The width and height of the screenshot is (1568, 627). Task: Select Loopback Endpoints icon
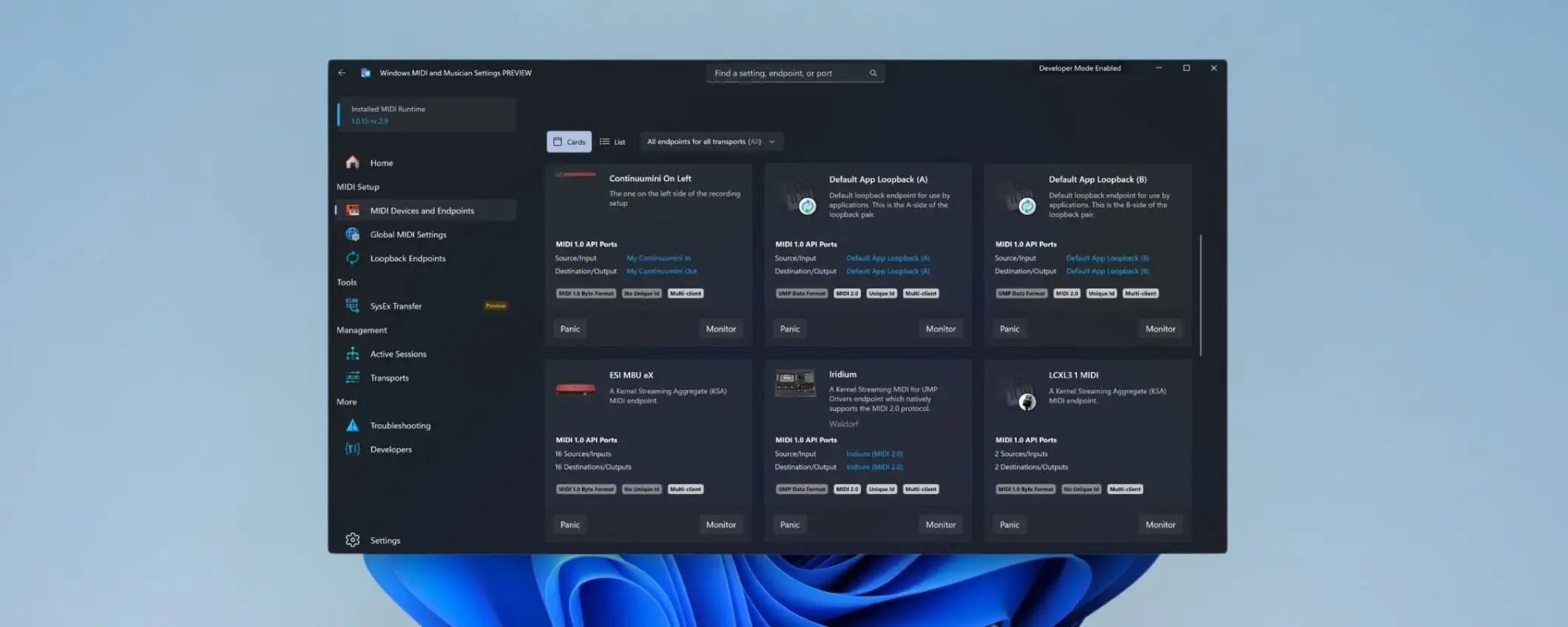pyautogui.click(x=353, y=258)
